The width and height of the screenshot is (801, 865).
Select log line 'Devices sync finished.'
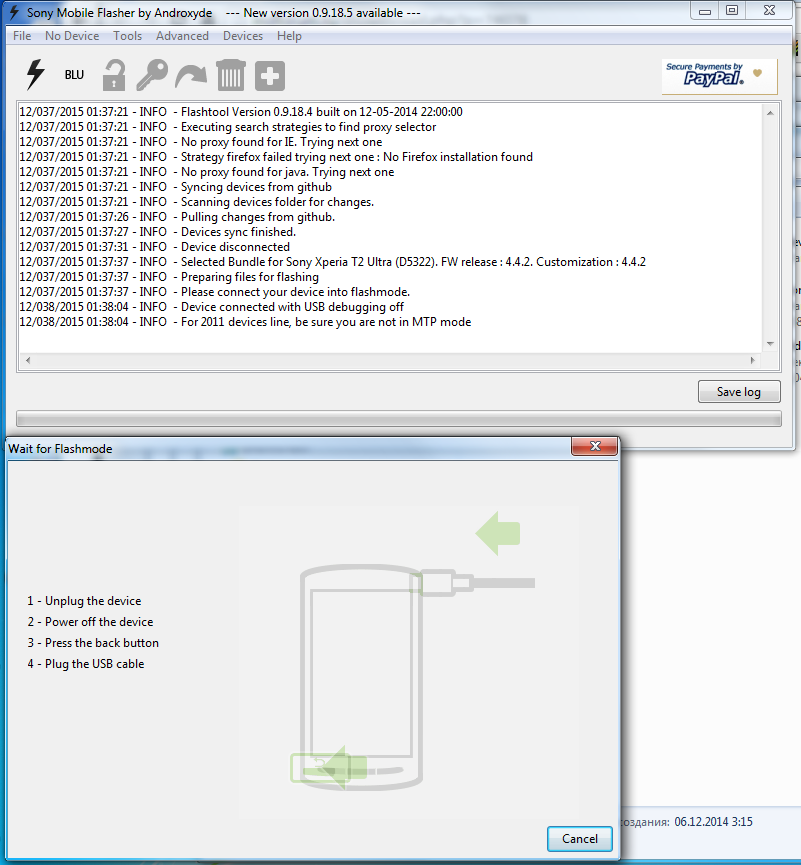point(158,232)
